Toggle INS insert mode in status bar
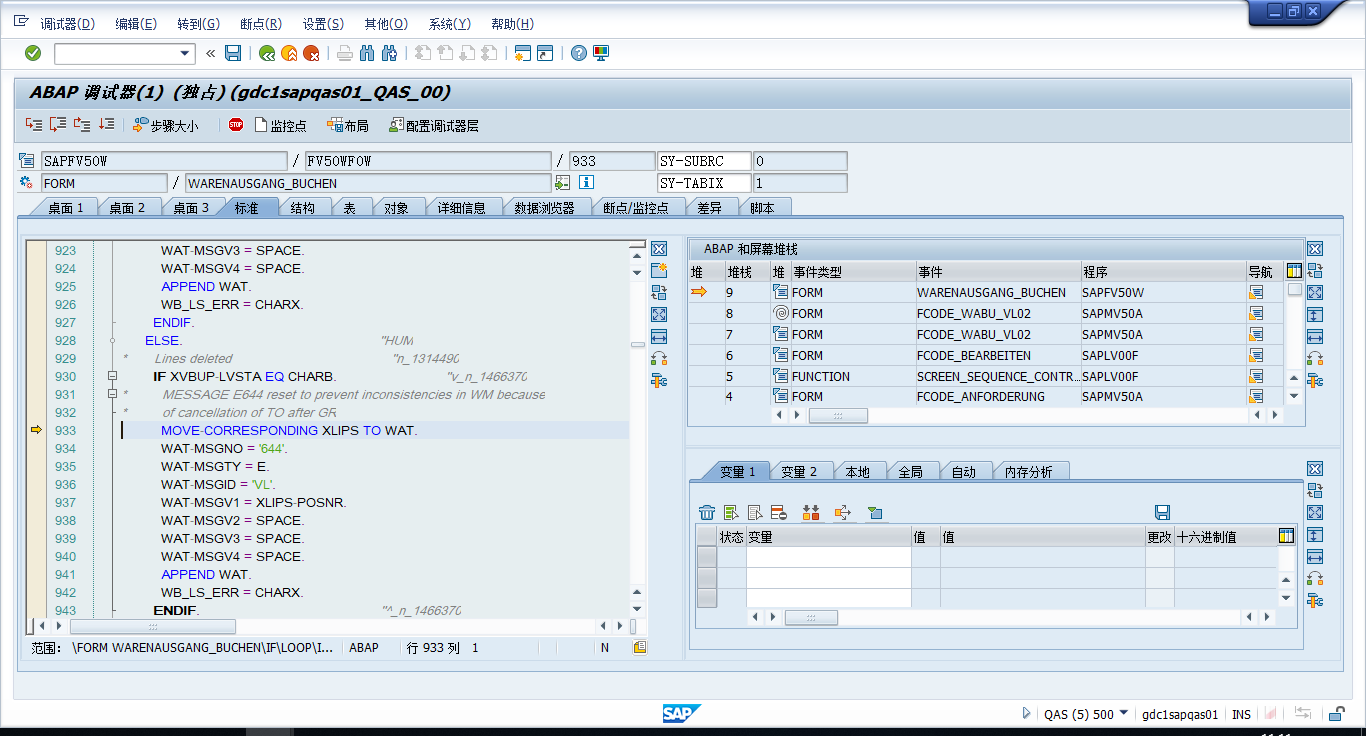This screenshot has height=736, width=1366. pyautogui.click(x=1241, y=714)
